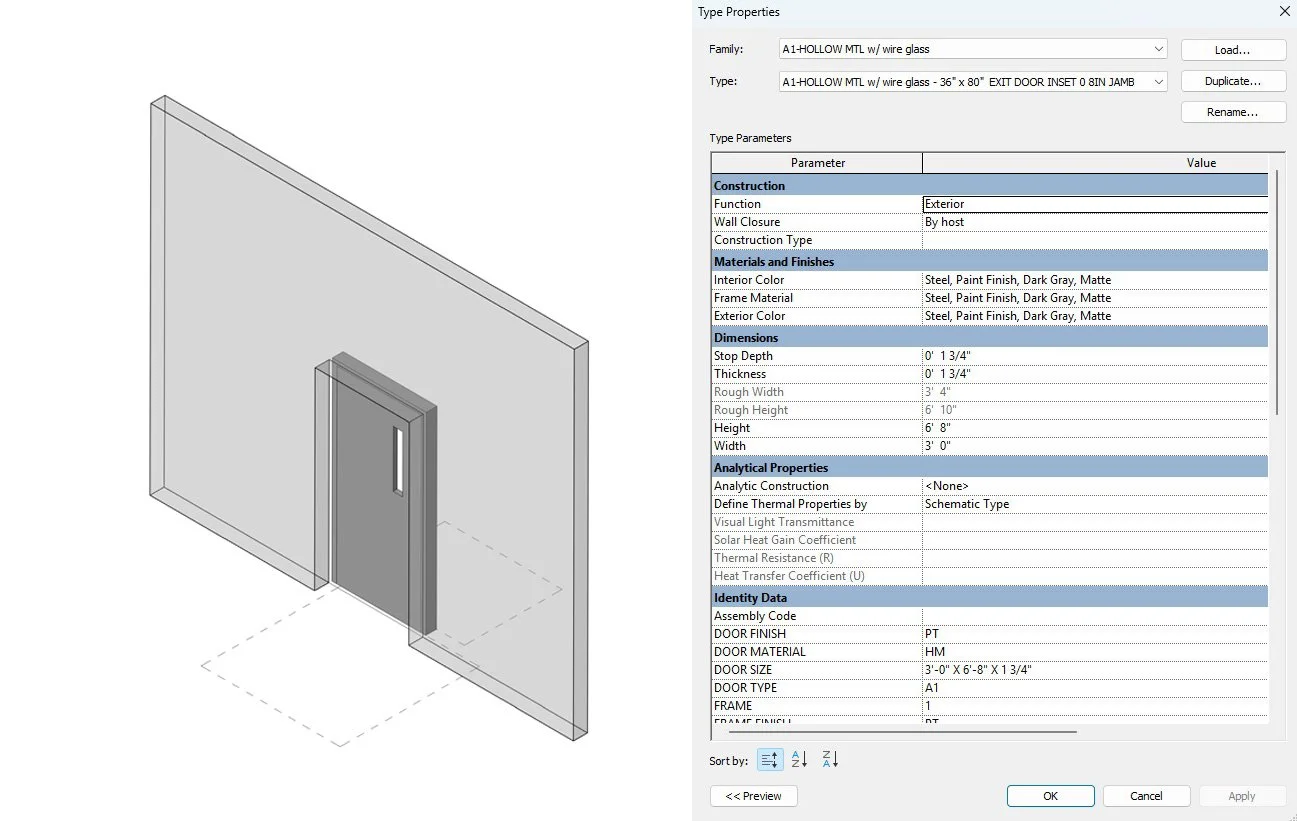Rename the current door type
Screen dimensions: 1297x821
click(x=1233, y=111)
